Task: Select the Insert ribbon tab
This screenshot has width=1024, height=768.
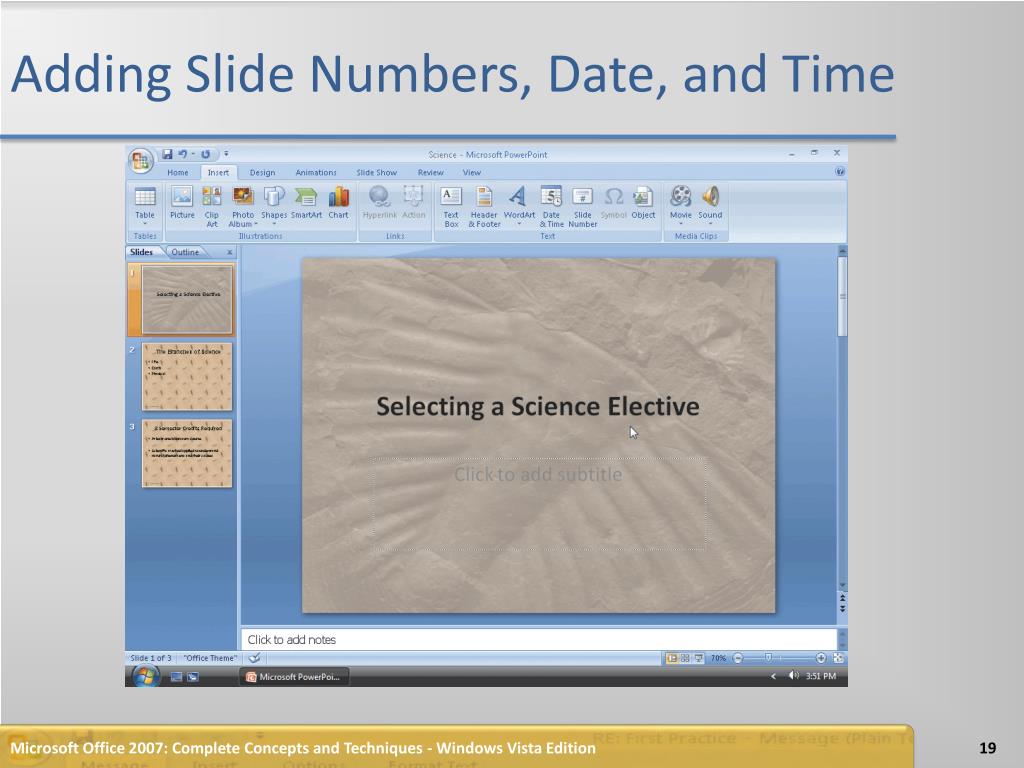Action: pyautogui.click(x=218, y=172)
